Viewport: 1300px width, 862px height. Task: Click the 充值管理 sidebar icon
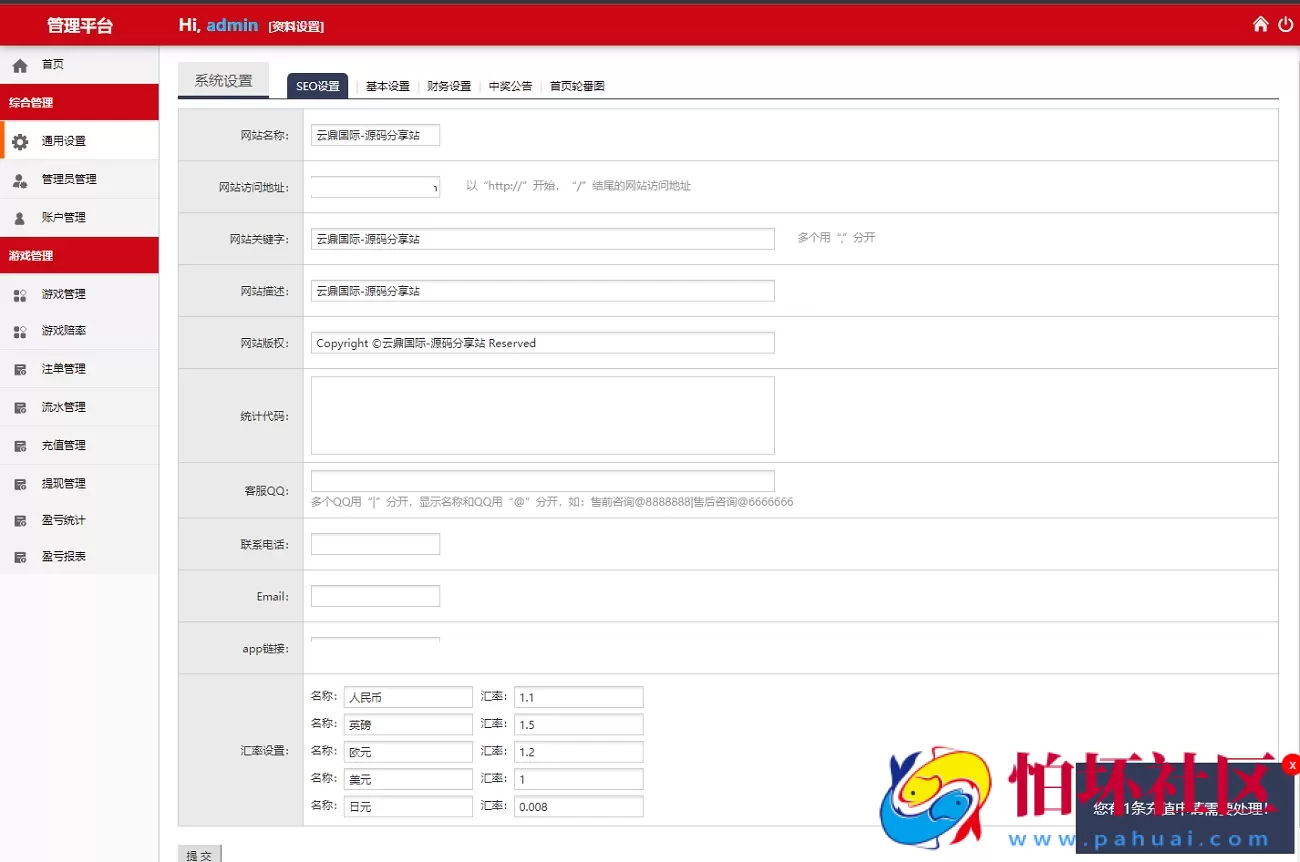[x=20, y=446]
